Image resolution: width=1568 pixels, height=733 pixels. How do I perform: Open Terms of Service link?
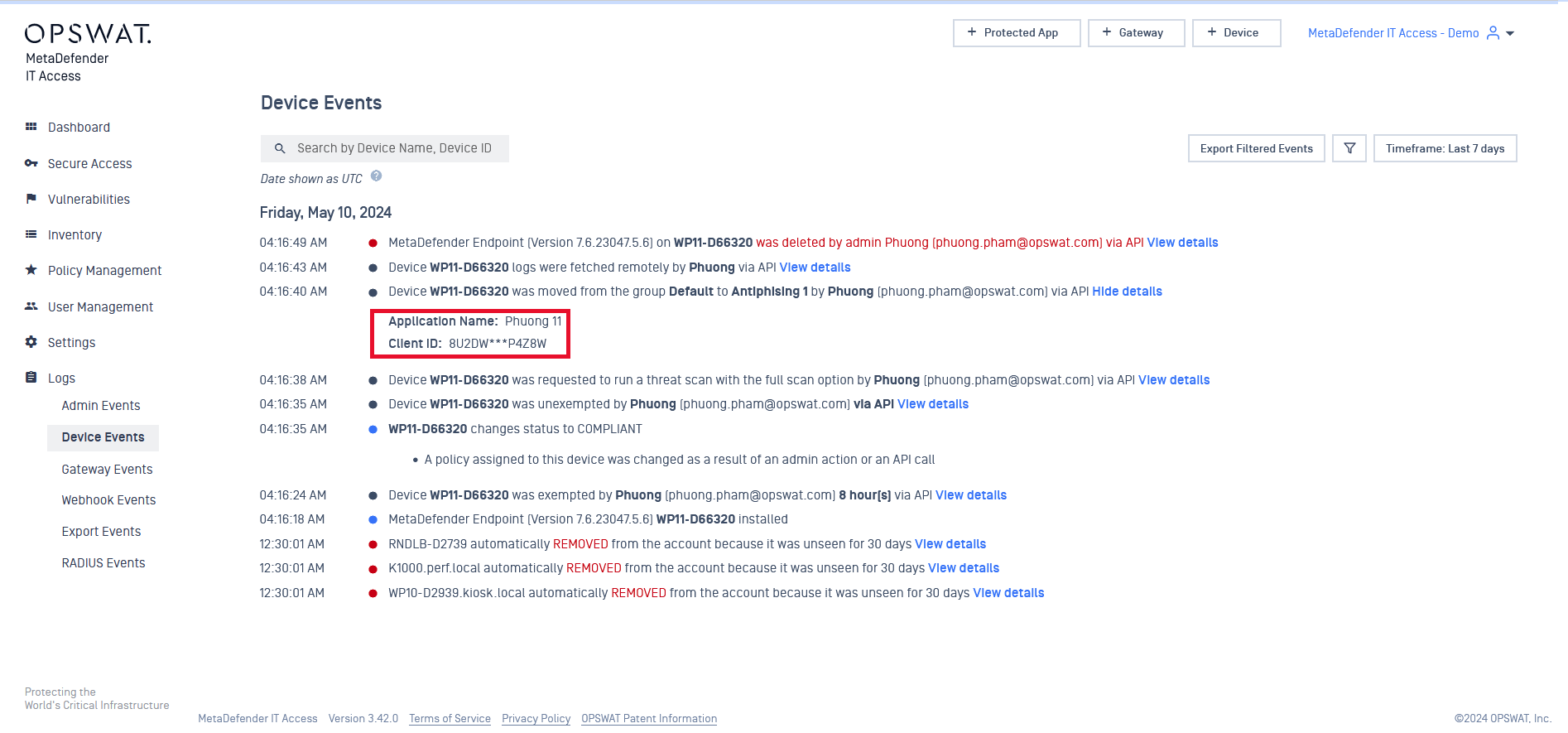tap(450, 719)
